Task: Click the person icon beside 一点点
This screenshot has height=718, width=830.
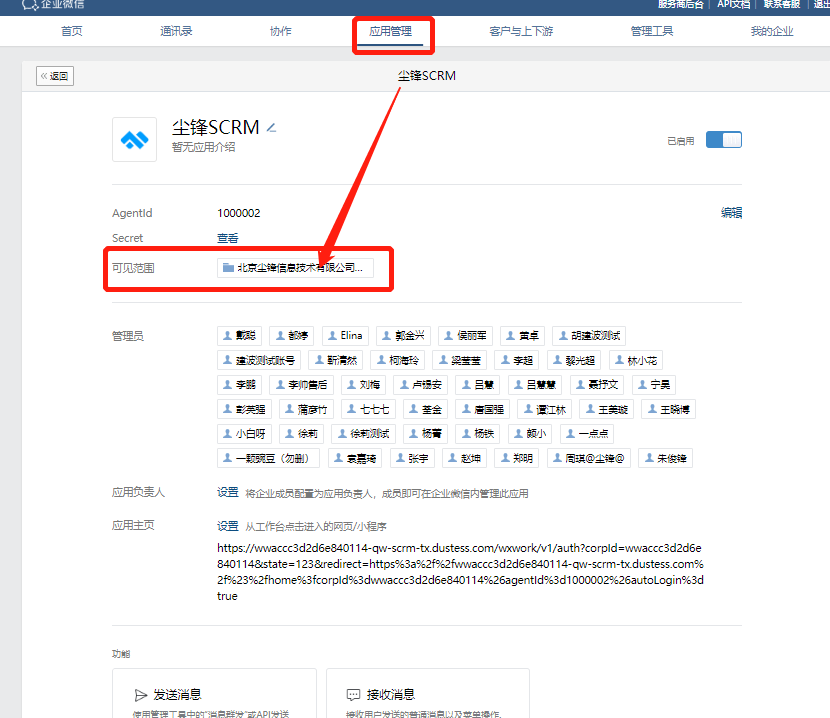Action: 570,434
